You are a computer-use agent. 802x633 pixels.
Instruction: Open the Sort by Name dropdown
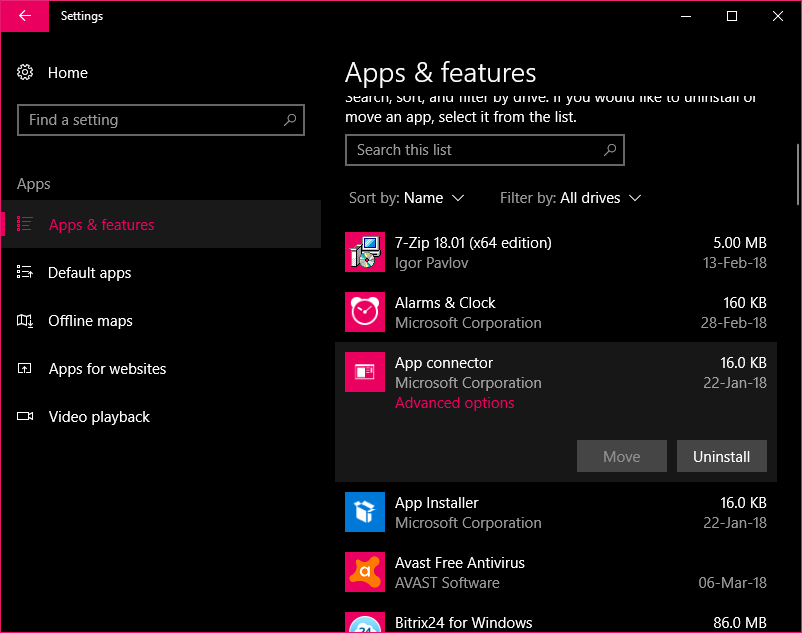pyautogui.click(x=406, y=198)
